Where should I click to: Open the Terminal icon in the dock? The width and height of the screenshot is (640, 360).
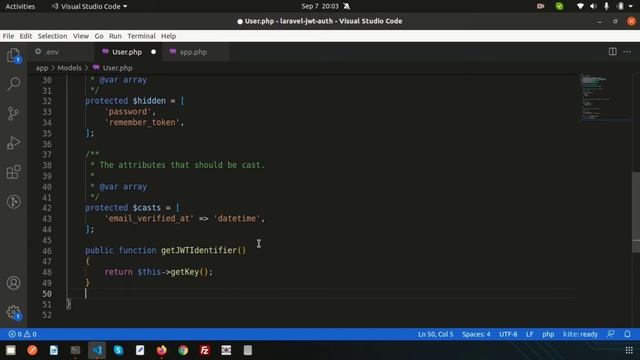75,350
